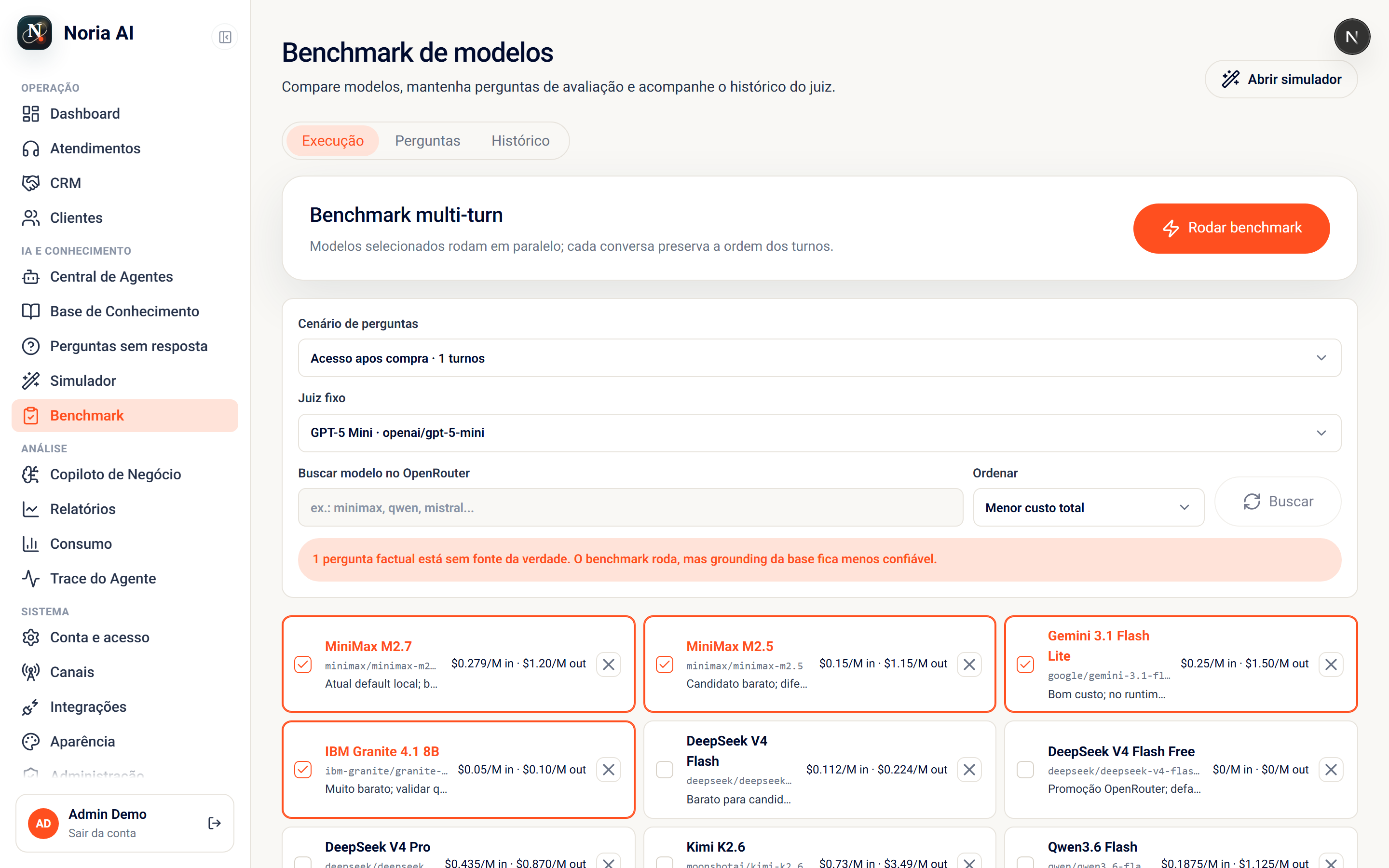
Task: Click the Conta e acesso gear icon
Action: point(30,637)
